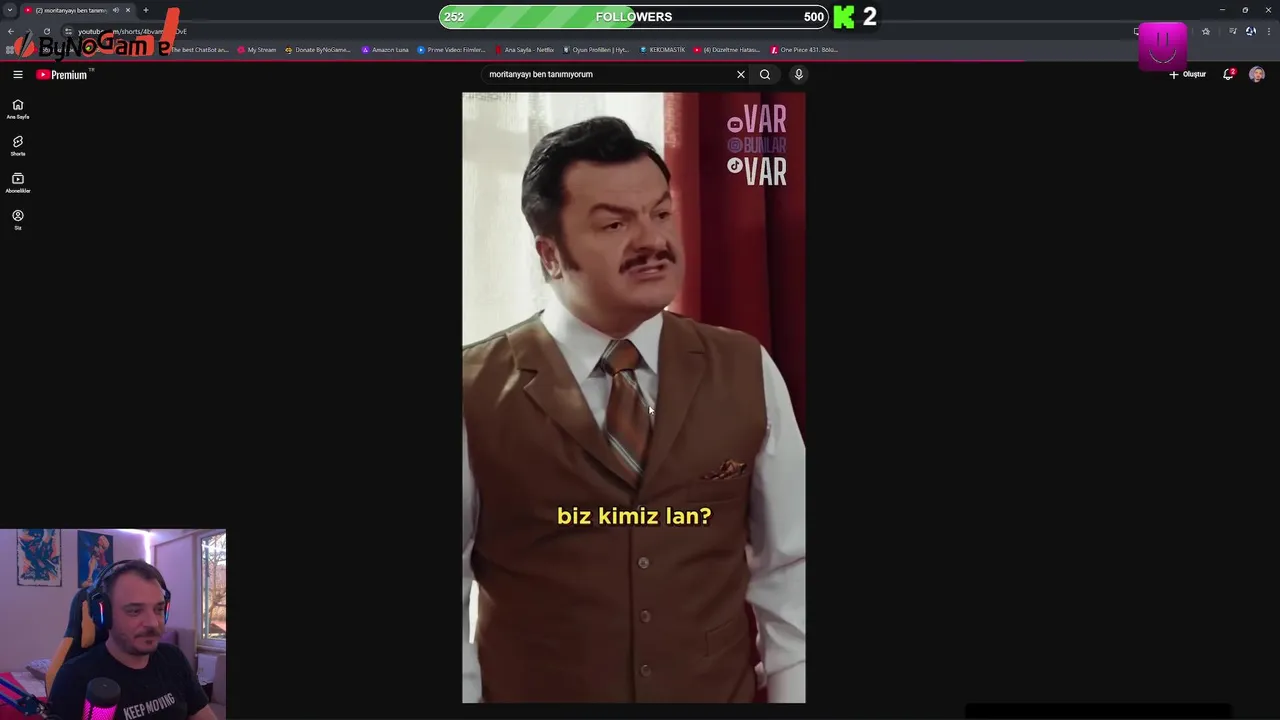Open a new browser tab
The width and height of the screenshot is (1280, 720).
point(146,10)
